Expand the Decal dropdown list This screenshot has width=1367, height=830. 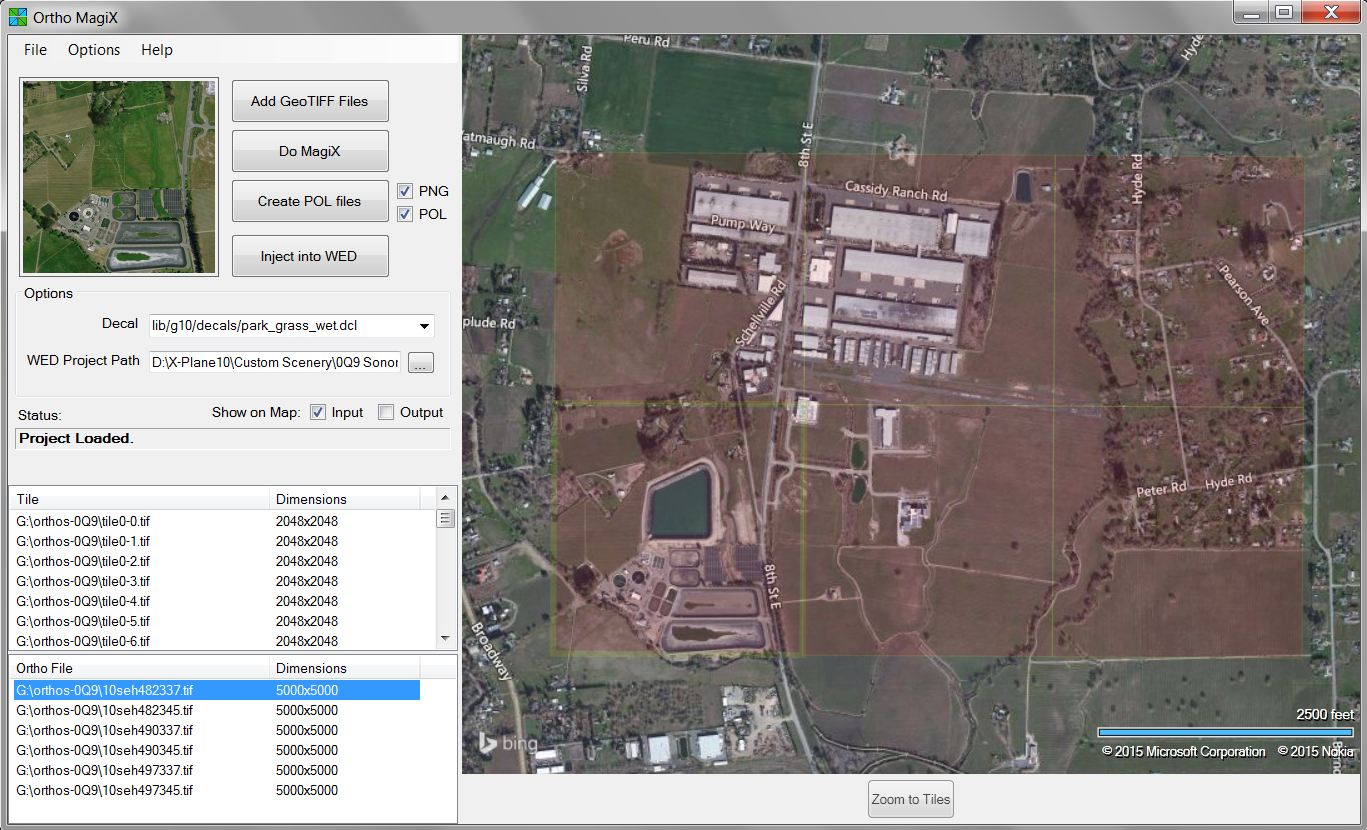424,326
